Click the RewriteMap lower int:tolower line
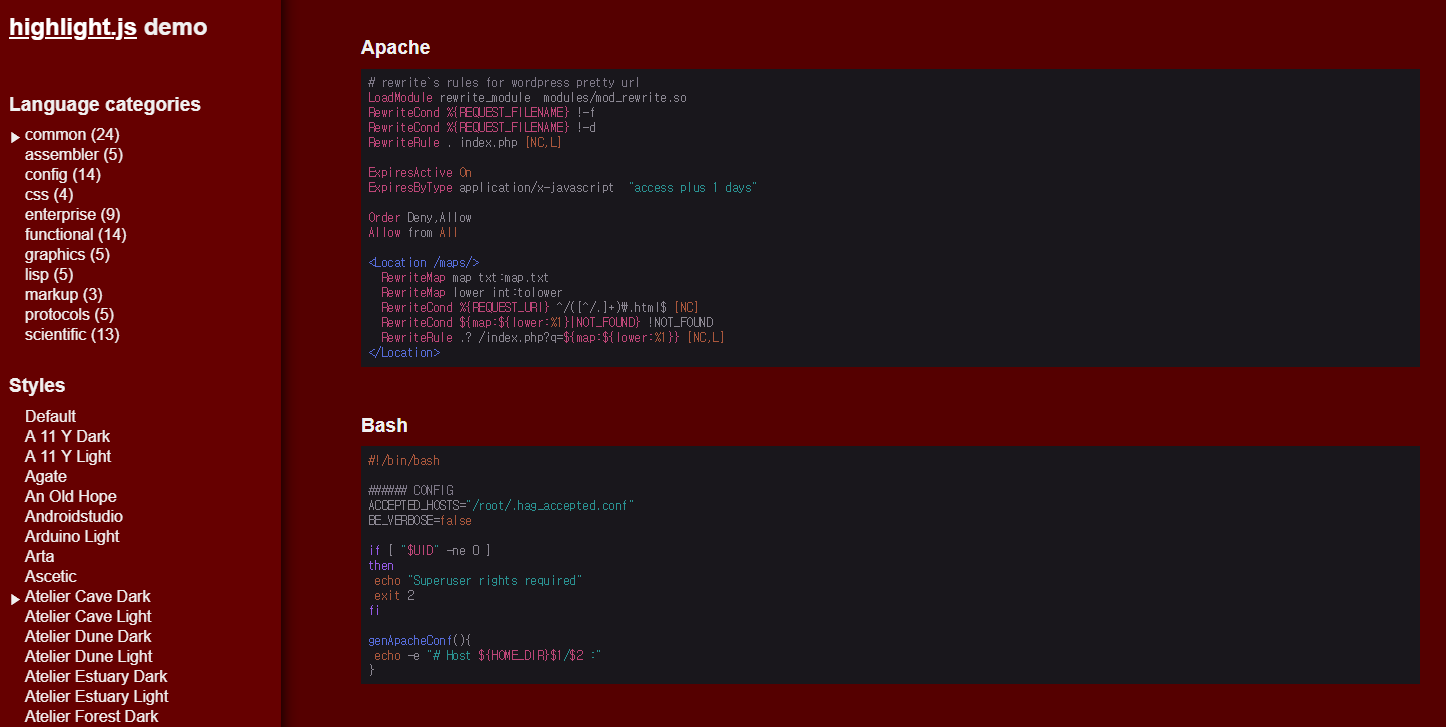This screenshot has height=727, width=1446. (x=472, y=293)
